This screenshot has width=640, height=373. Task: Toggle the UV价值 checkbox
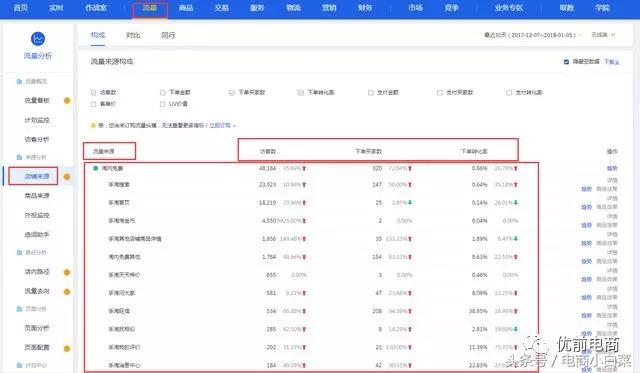coord(162,104)
